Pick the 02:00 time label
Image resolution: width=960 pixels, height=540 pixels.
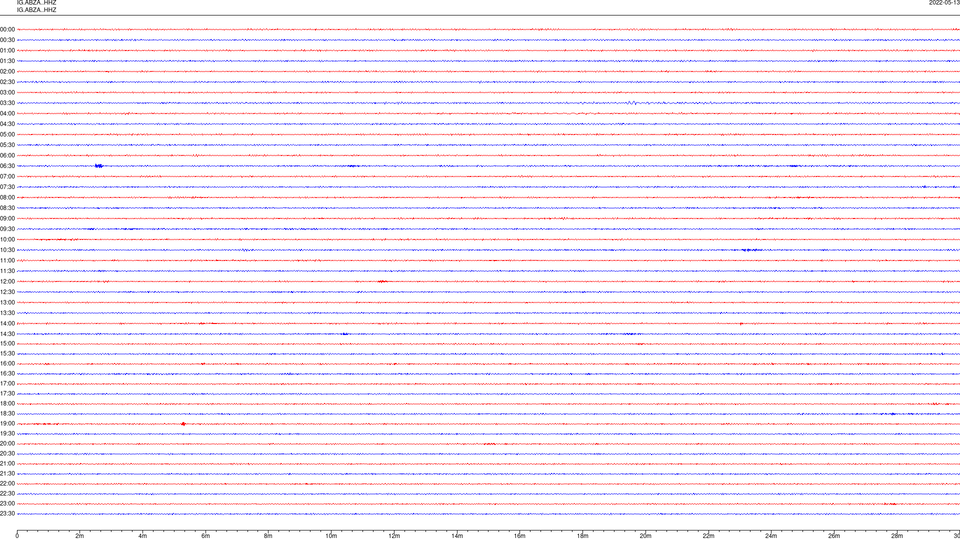(7, 71)
